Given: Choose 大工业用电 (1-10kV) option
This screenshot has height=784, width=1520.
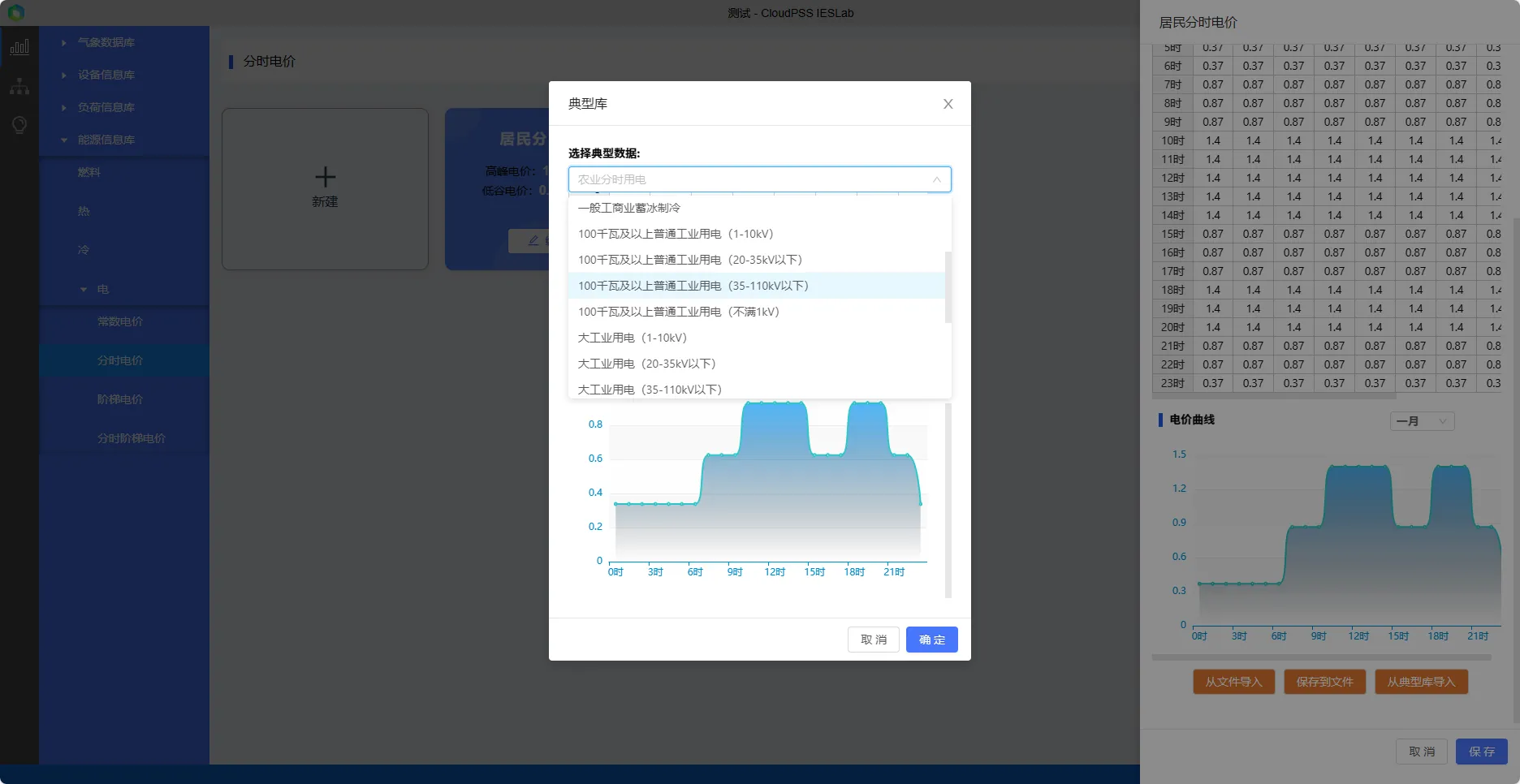Looking at the screenshot, I should pos(757,338).
